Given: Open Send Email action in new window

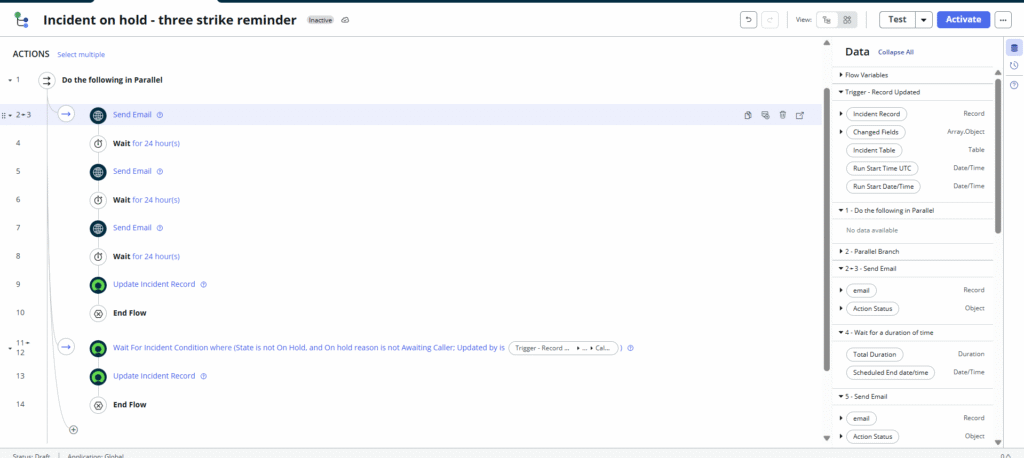Looking at the screenshot, I should click(799, 115).
